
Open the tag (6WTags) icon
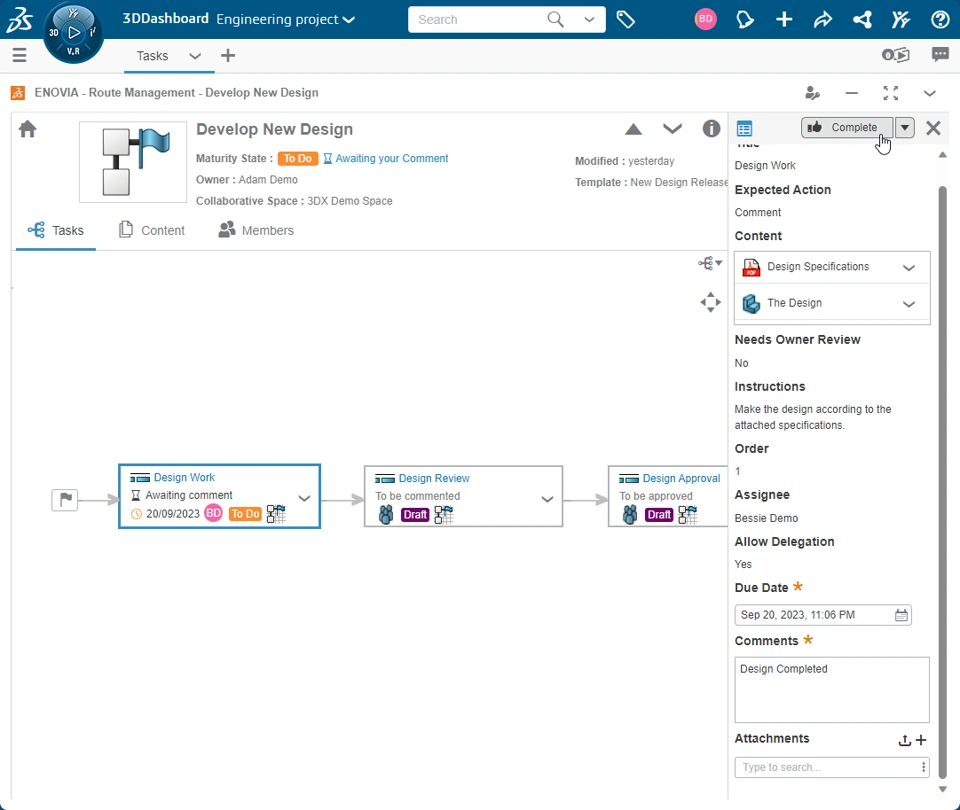coord(625,20)
